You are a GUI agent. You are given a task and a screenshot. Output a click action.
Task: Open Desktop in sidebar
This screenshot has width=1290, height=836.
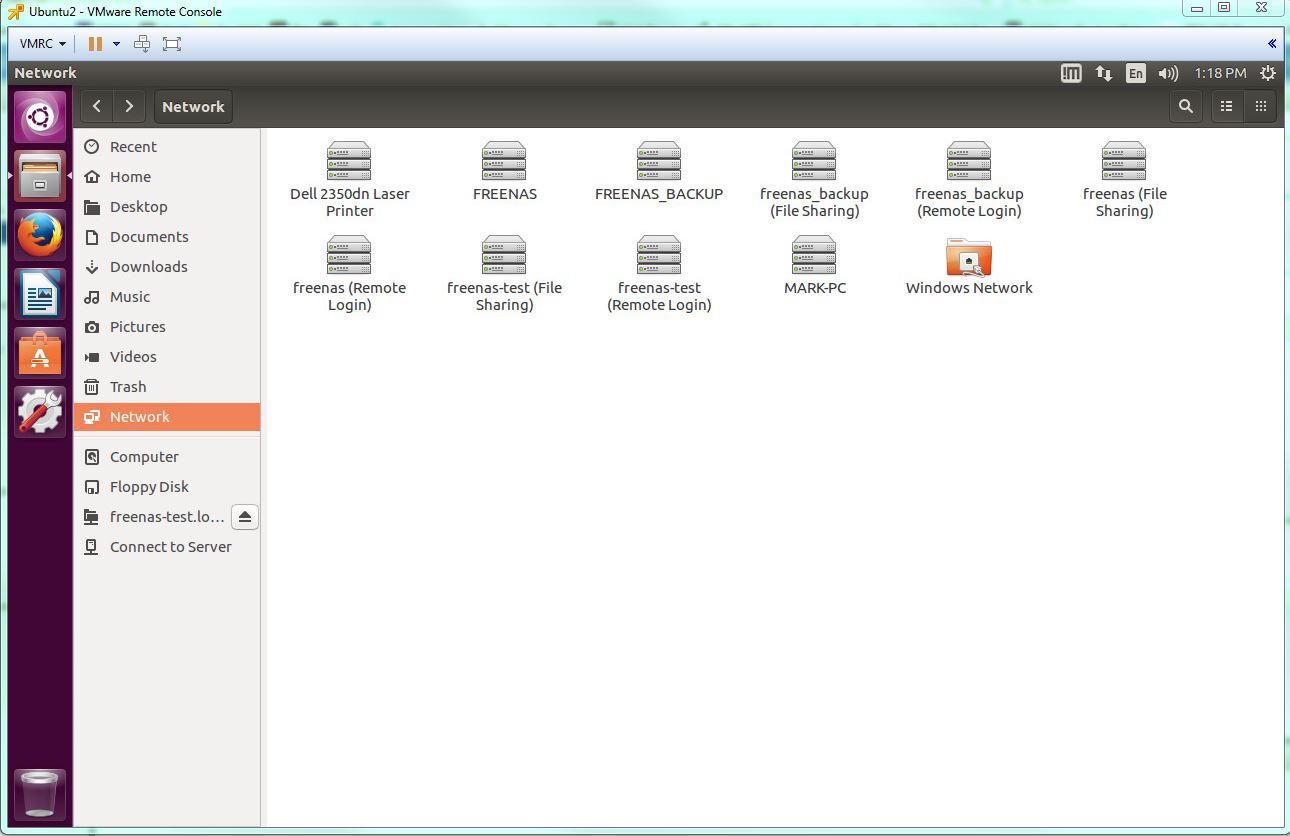(x=166, y=207)
